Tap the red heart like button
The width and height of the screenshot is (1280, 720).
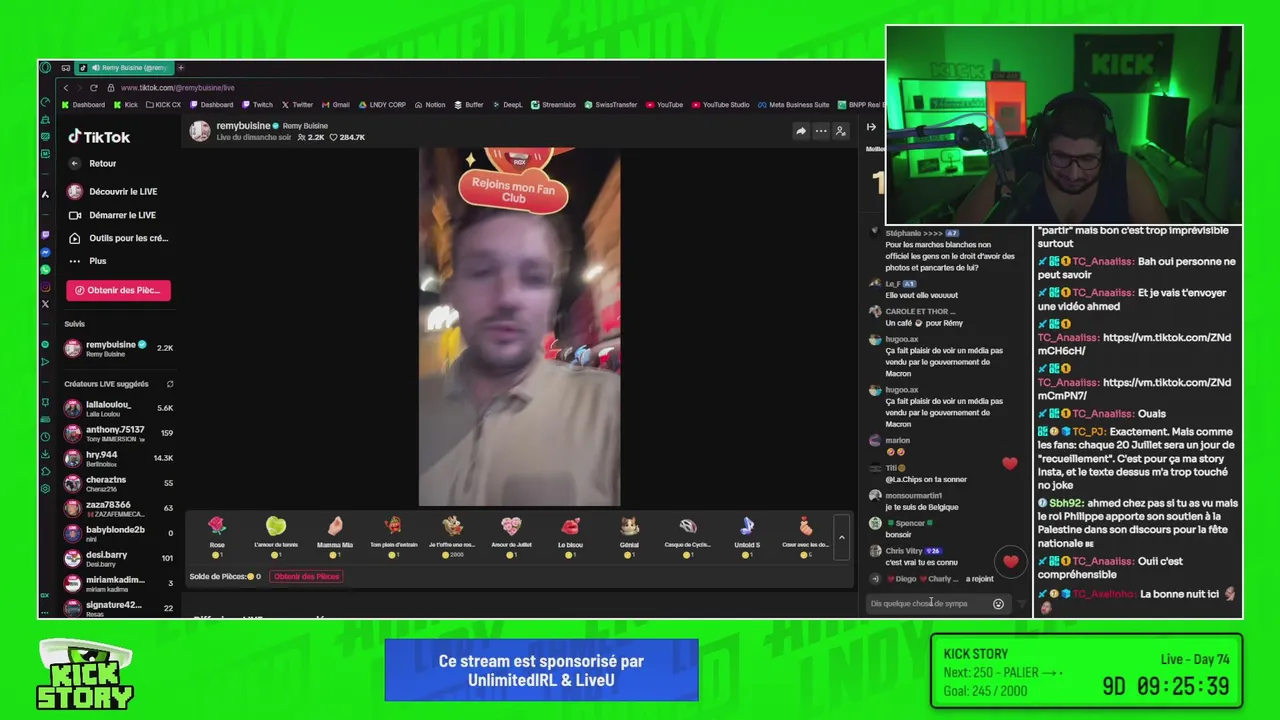(1011, 562)
